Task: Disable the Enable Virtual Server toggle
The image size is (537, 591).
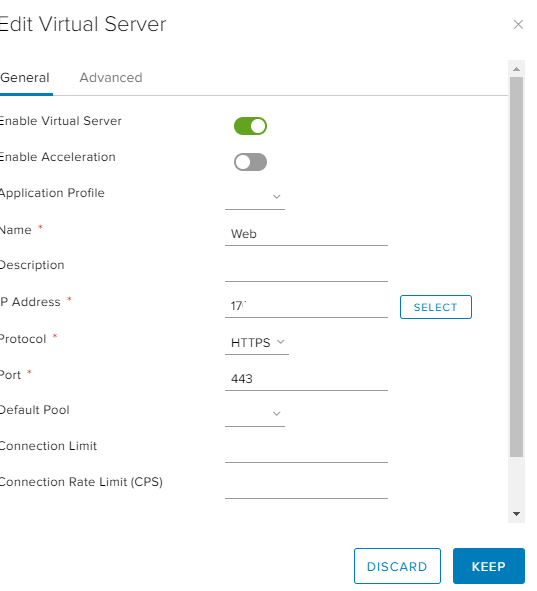Action: pos(250,126)
